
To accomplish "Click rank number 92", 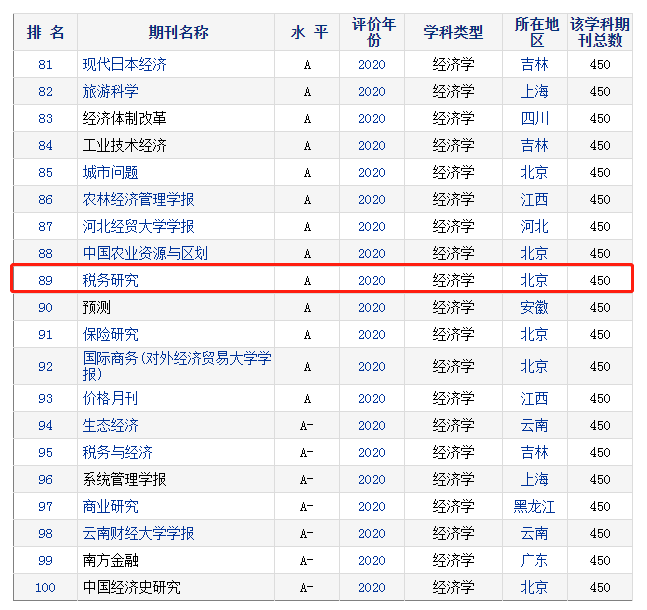I will (x=45, y=366).
